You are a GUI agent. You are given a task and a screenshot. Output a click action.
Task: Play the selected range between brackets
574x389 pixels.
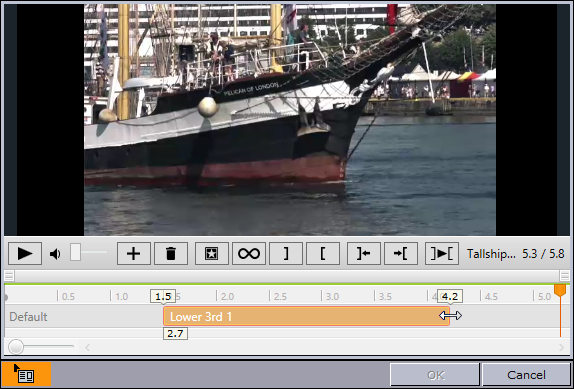[442, 253]
